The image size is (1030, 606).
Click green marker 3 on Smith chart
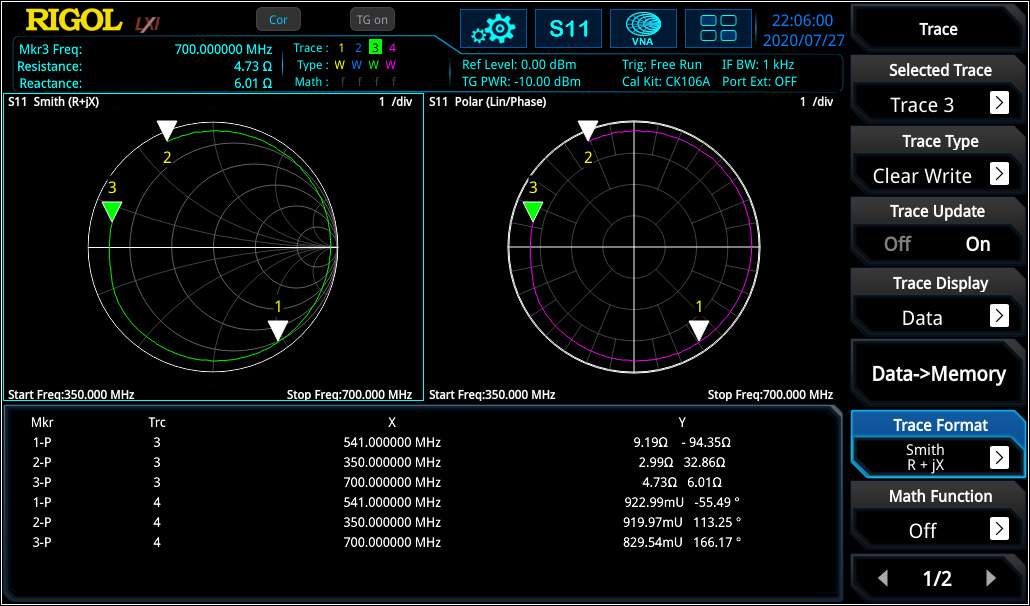tap(112, 211)
